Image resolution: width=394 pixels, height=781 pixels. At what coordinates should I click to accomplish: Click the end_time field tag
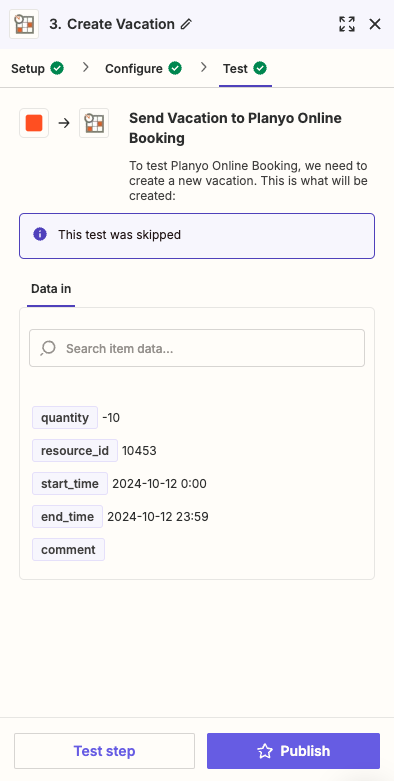(x=67, y=517)
